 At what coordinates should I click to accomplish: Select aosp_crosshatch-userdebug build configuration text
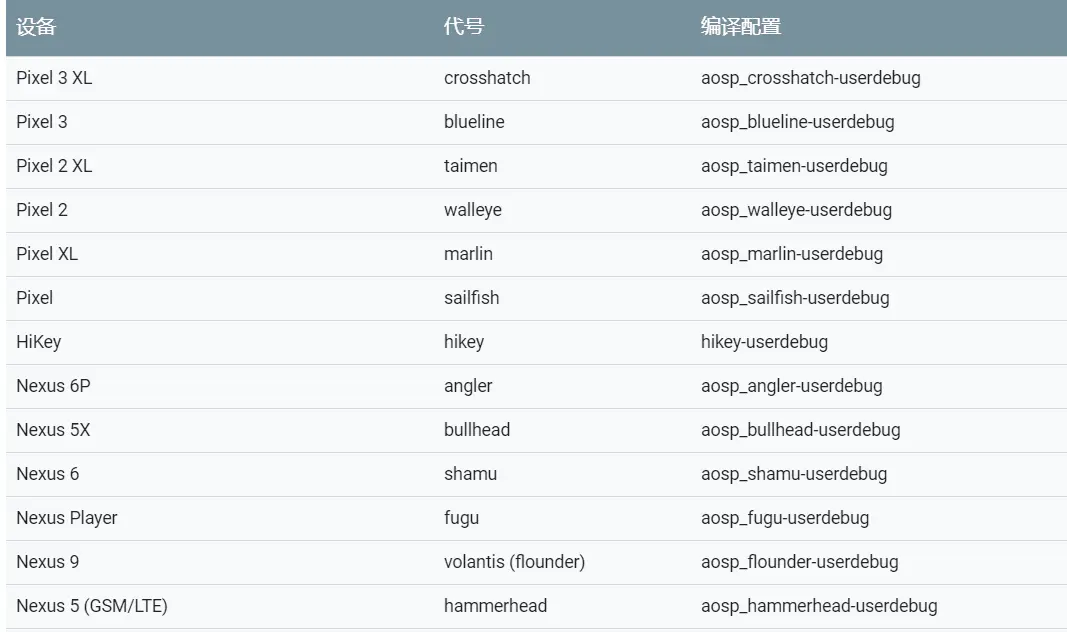[x=810, y=78]
